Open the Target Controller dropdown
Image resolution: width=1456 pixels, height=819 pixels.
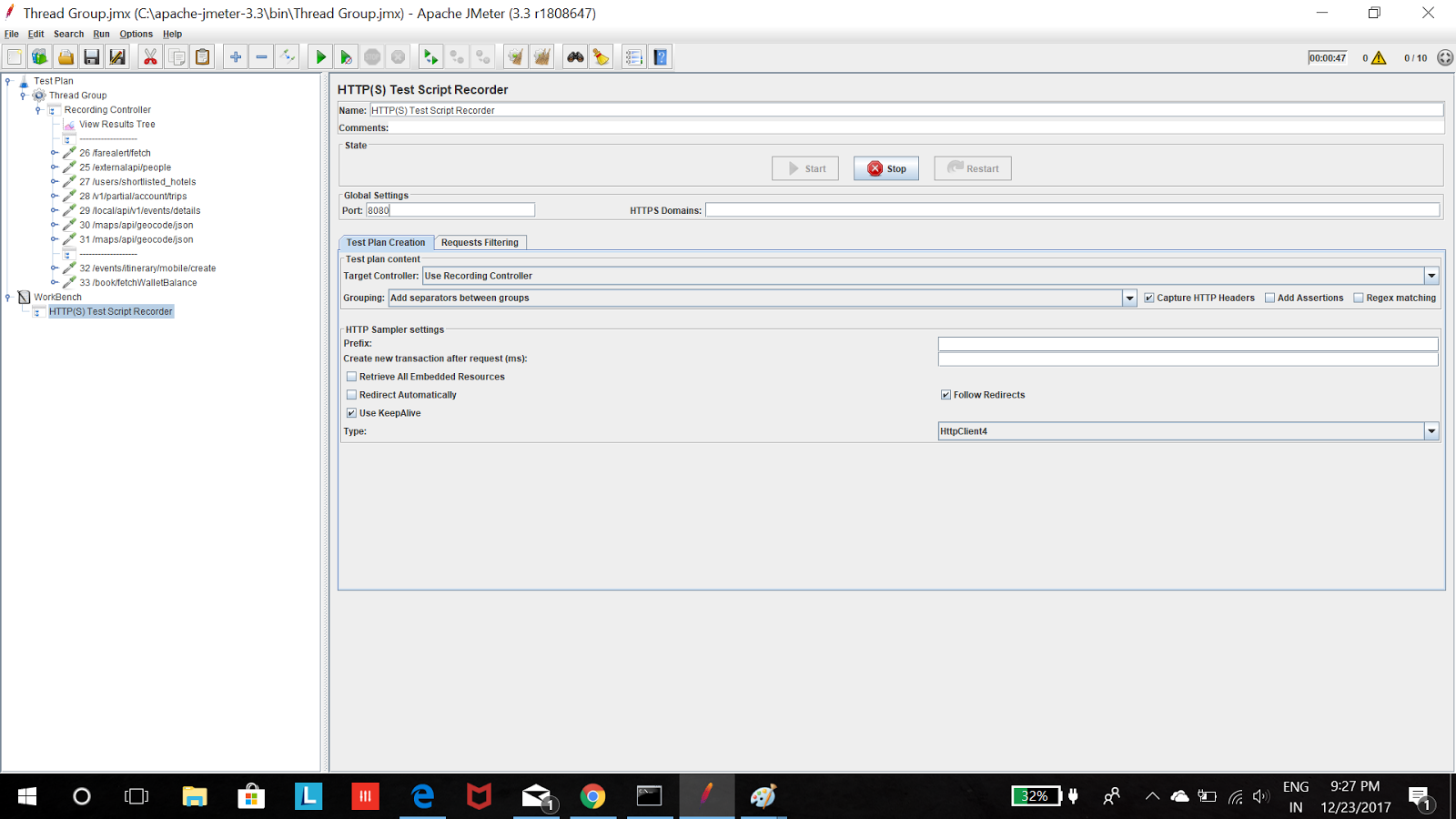tap(1431, 275)
